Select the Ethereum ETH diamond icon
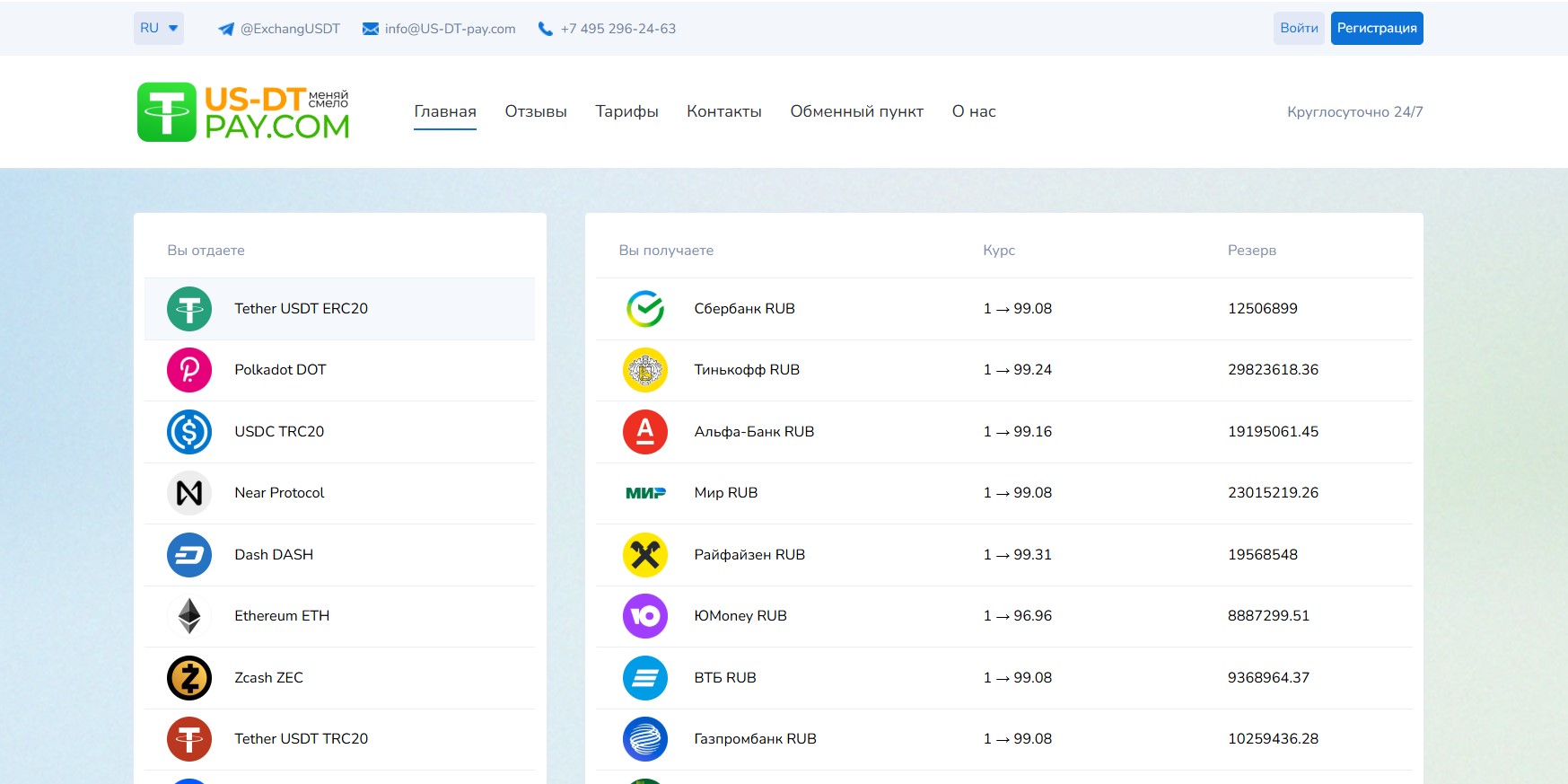 coord(189,616)
